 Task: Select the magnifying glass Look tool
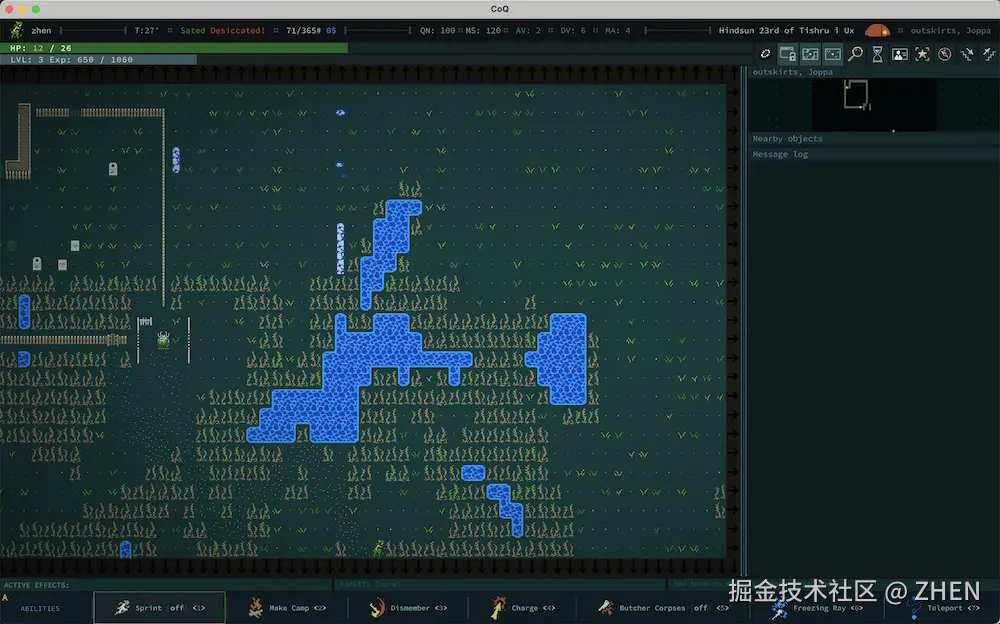pyautogui.click(x=855, y=54)
